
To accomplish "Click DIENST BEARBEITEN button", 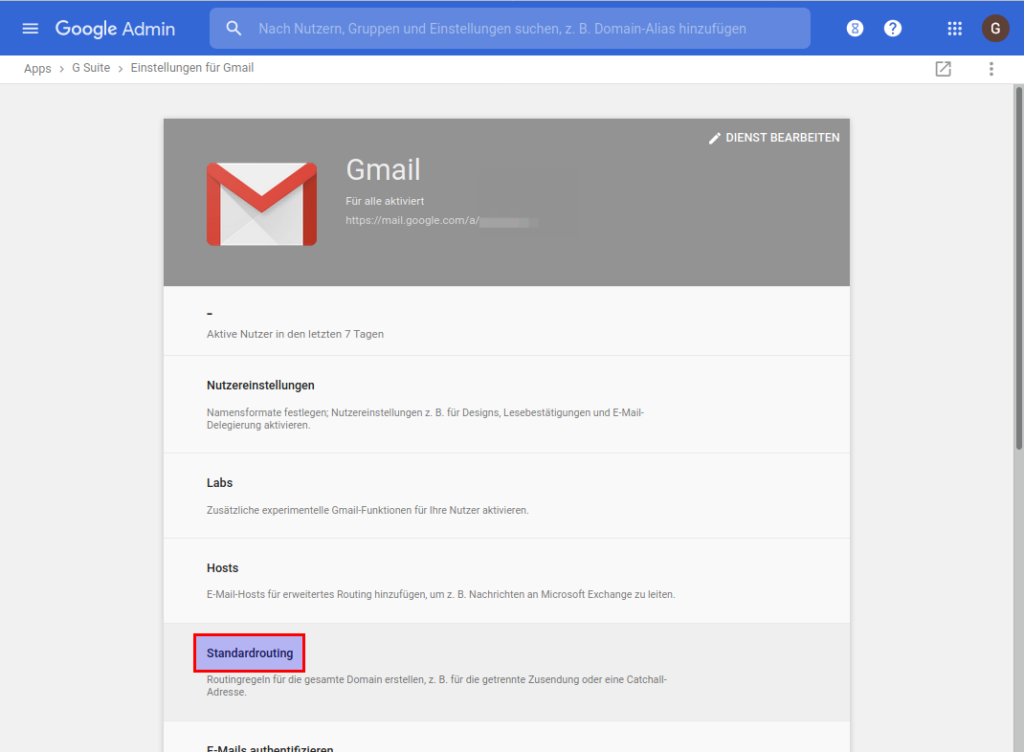I will [x=775, y=138].
